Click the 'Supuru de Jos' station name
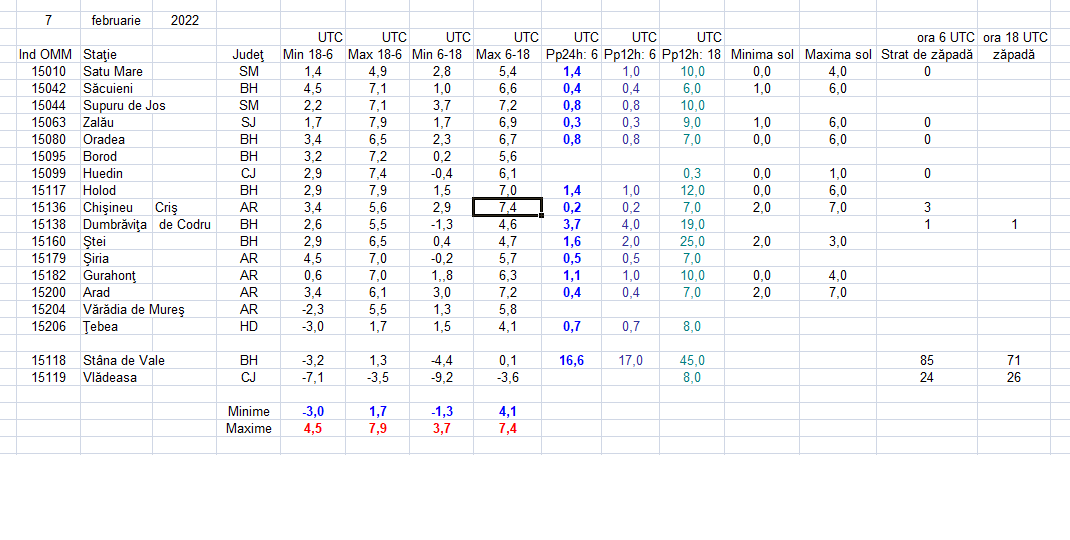This screenshot has height=540, width=1070. 124,106
